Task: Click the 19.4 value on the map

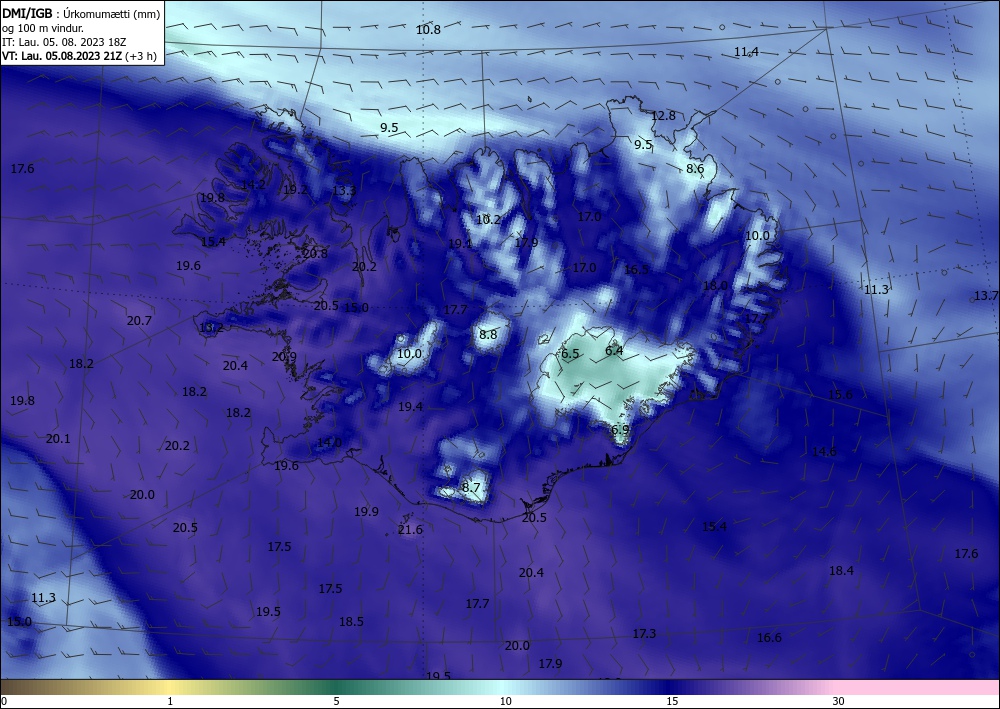Action: [410, 406]
